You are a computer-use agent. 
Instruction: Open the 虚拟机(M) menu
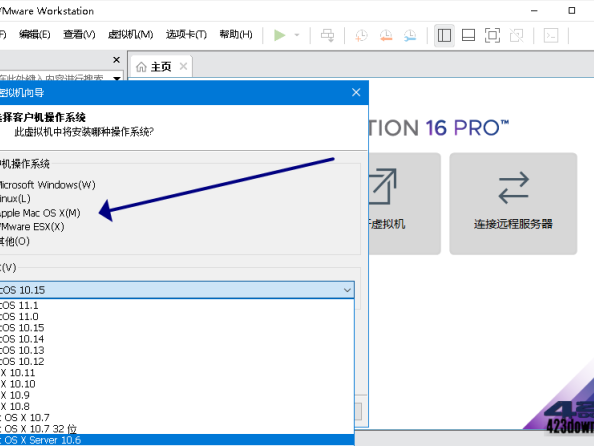point(130,34)
